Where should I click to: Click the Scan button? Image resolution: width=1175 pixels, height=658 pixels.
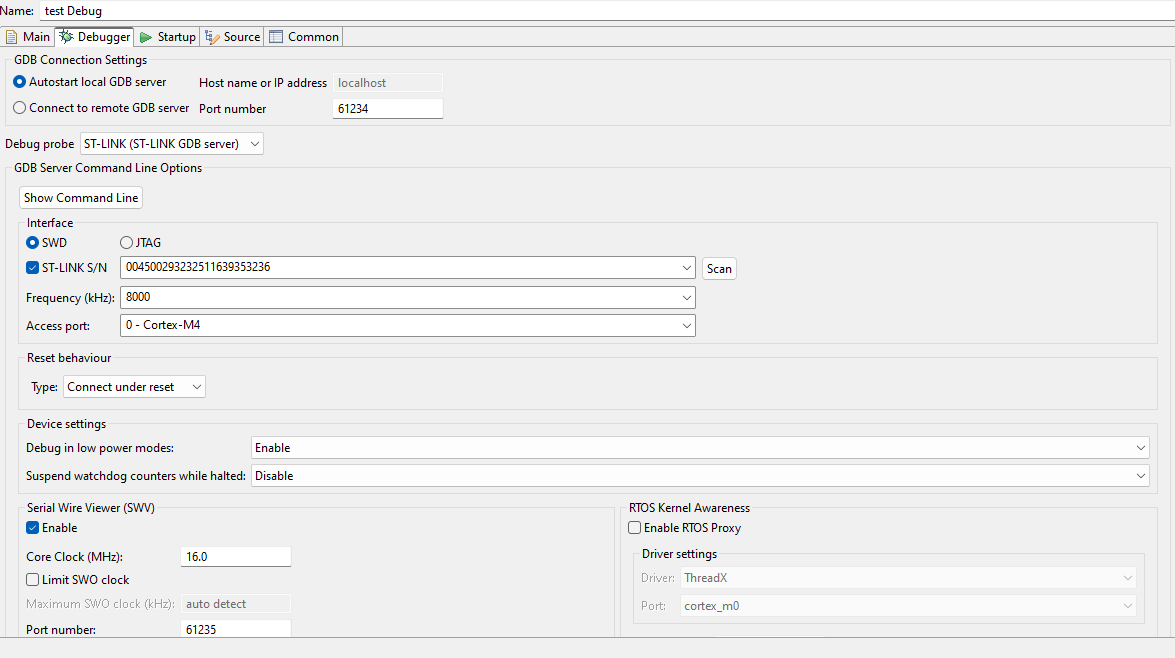point(719,269)
